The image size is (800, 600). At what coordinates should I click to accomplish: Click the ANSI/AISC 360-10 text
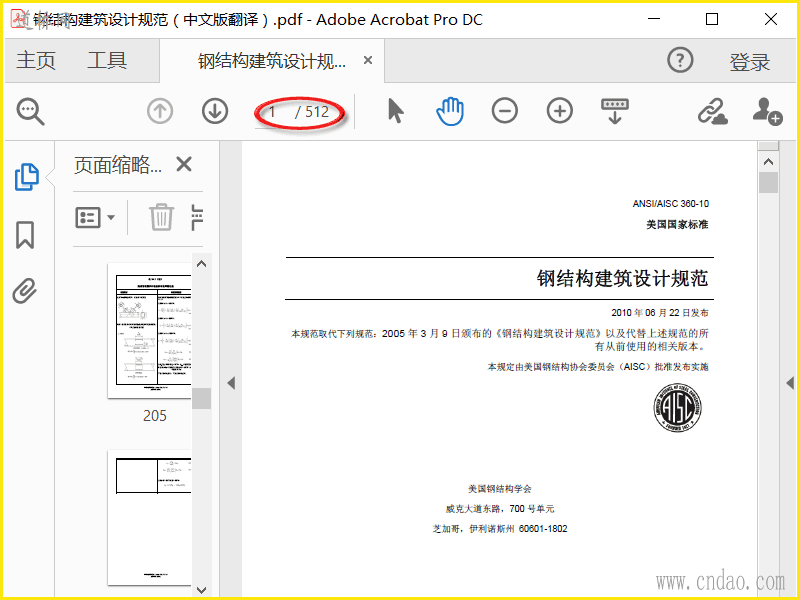670,204
